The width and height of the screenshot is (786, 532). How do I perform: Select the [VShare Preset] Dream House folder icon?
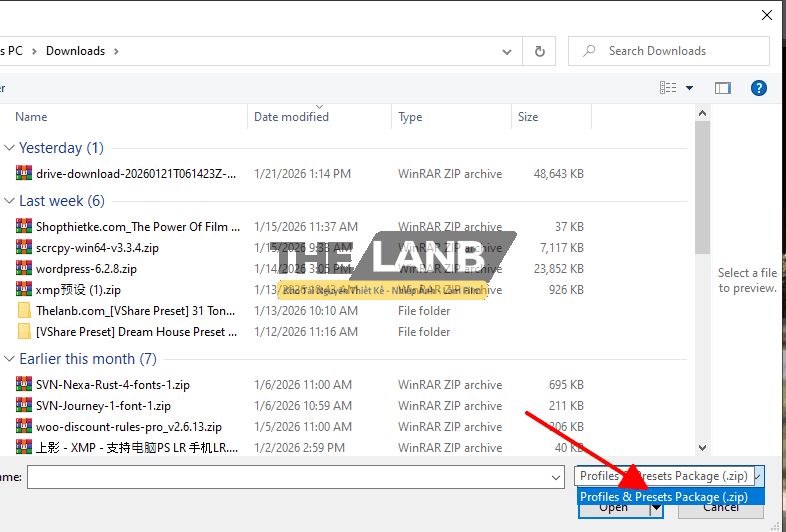(x=24, y=332)
